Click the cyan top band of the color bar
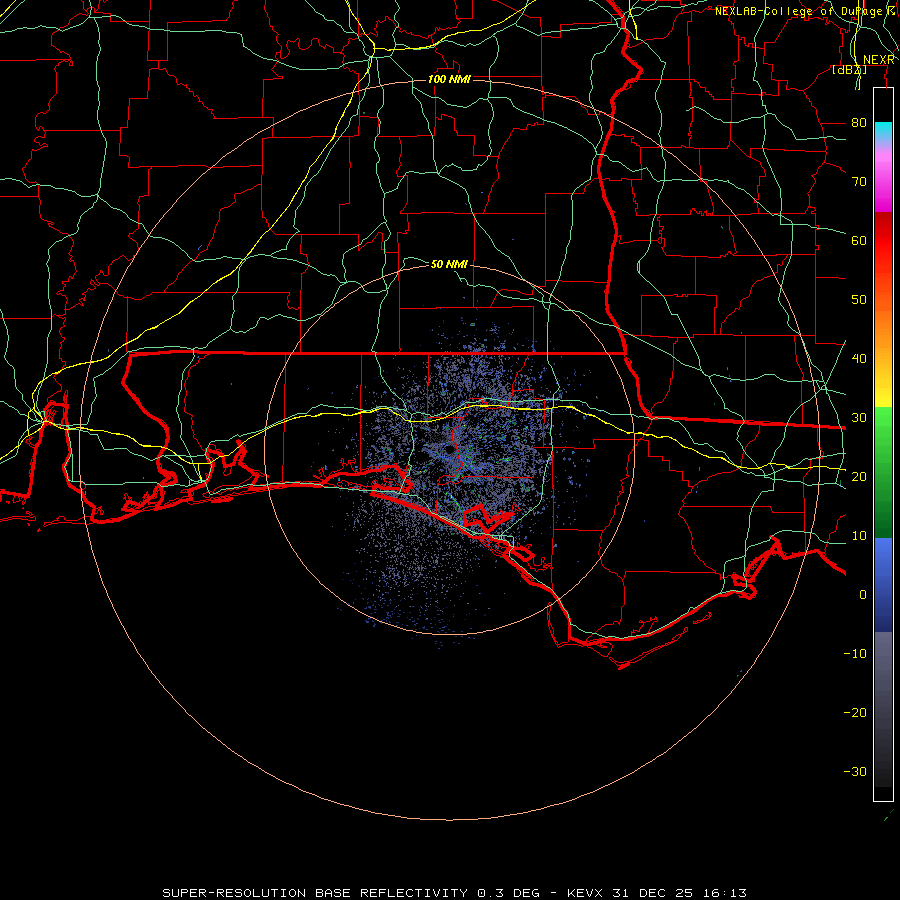Screen dimensions: 900x900 click(x=883, y=131)
